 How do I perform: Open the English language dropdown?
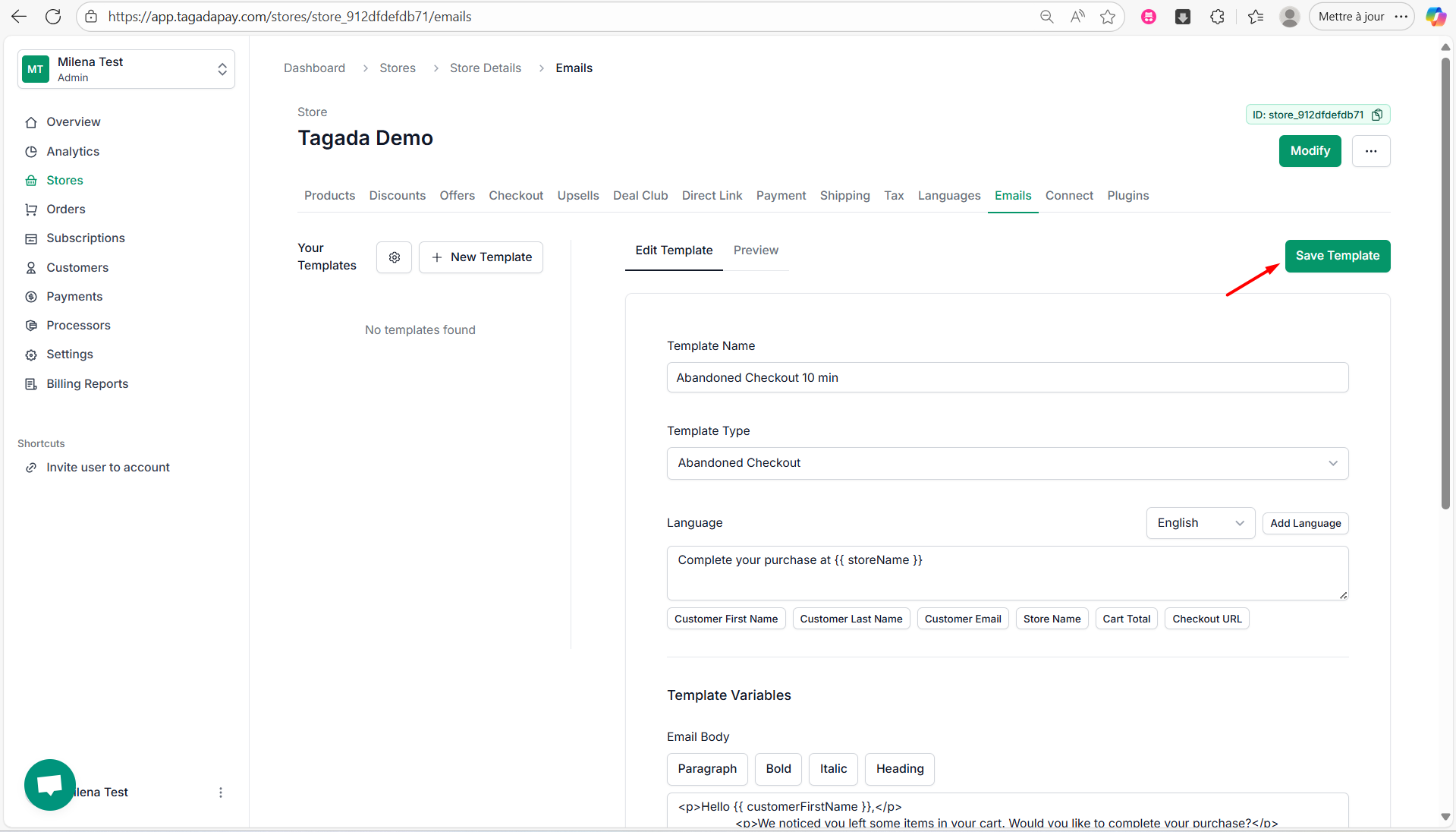tap(1200, 523)
